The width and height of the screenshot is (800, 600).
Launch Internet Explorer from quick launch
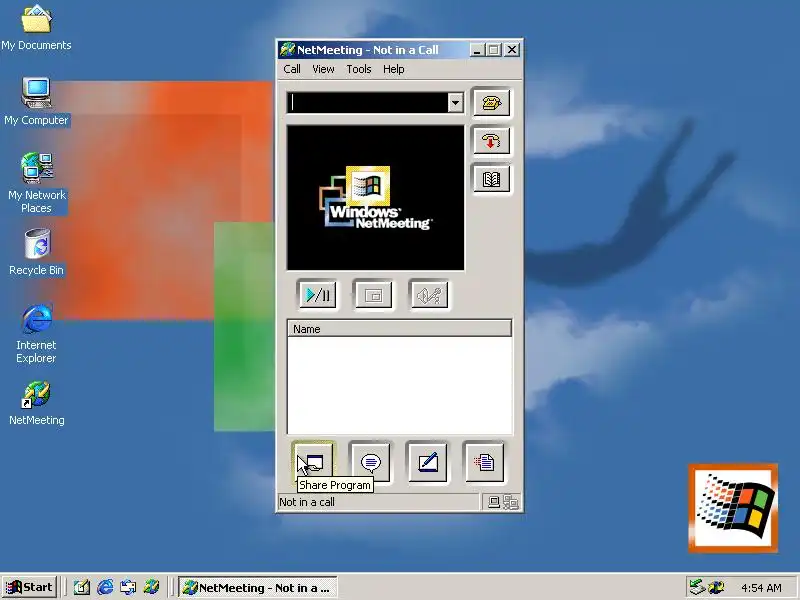[105, 587]
